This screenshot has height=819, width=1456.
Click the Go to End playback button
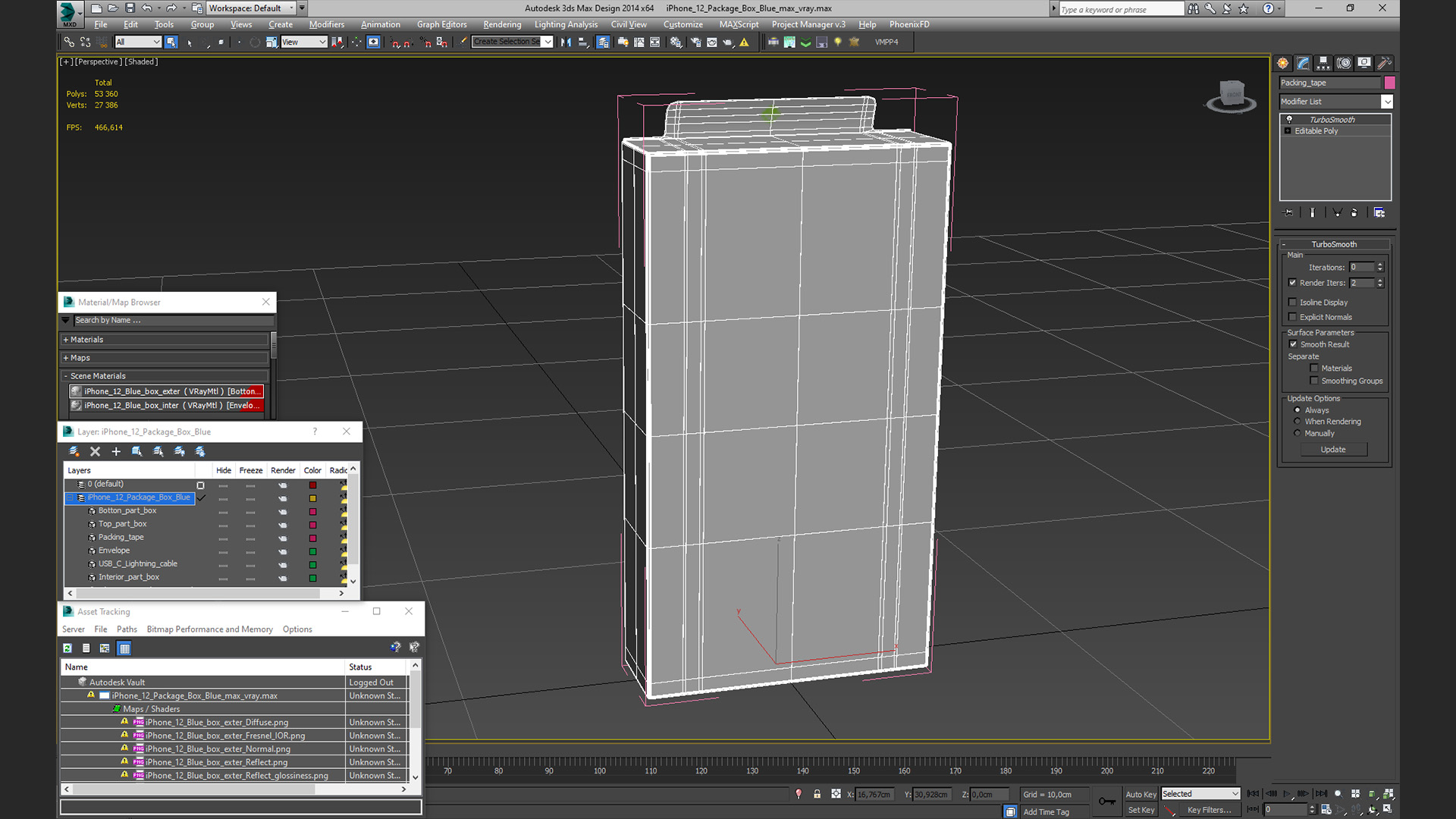tap(1321, 794)
